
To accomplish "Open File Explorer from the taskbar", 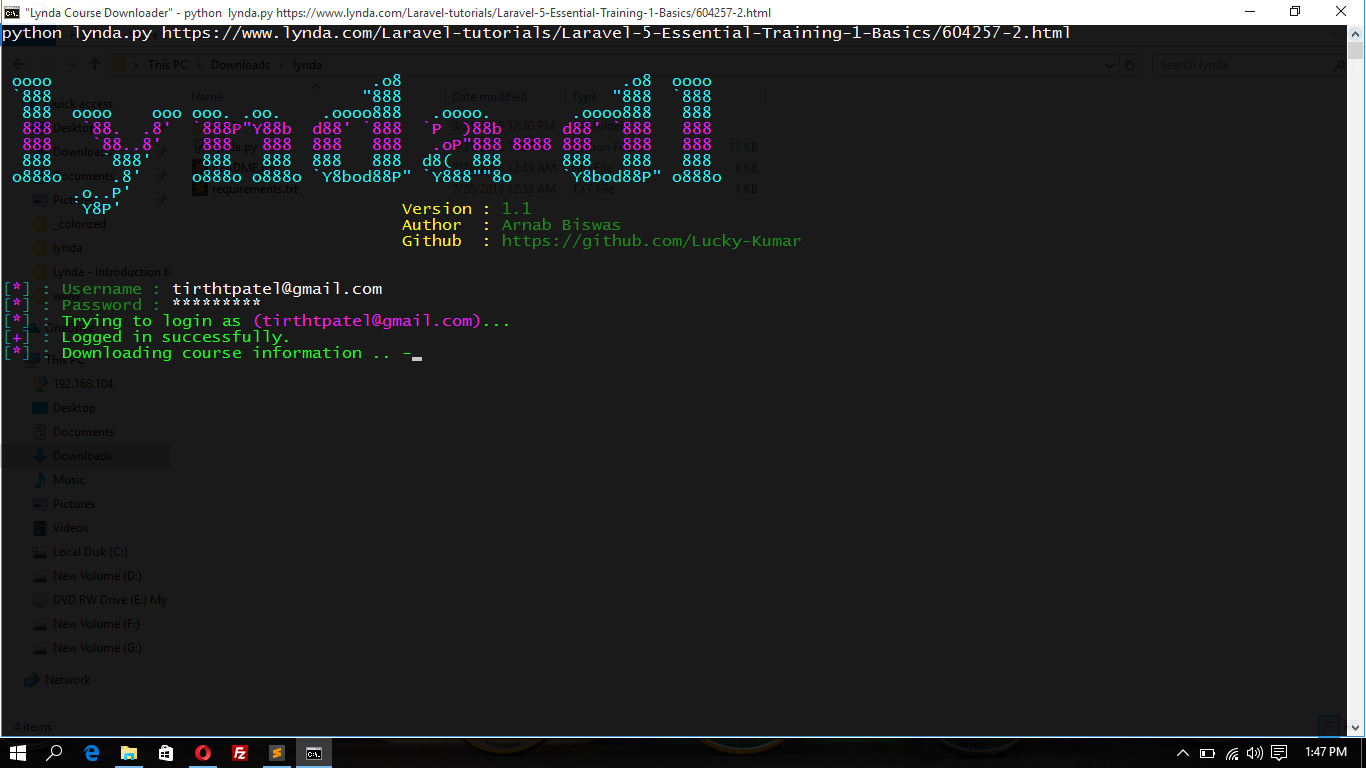I will click(x=128, y=753).
